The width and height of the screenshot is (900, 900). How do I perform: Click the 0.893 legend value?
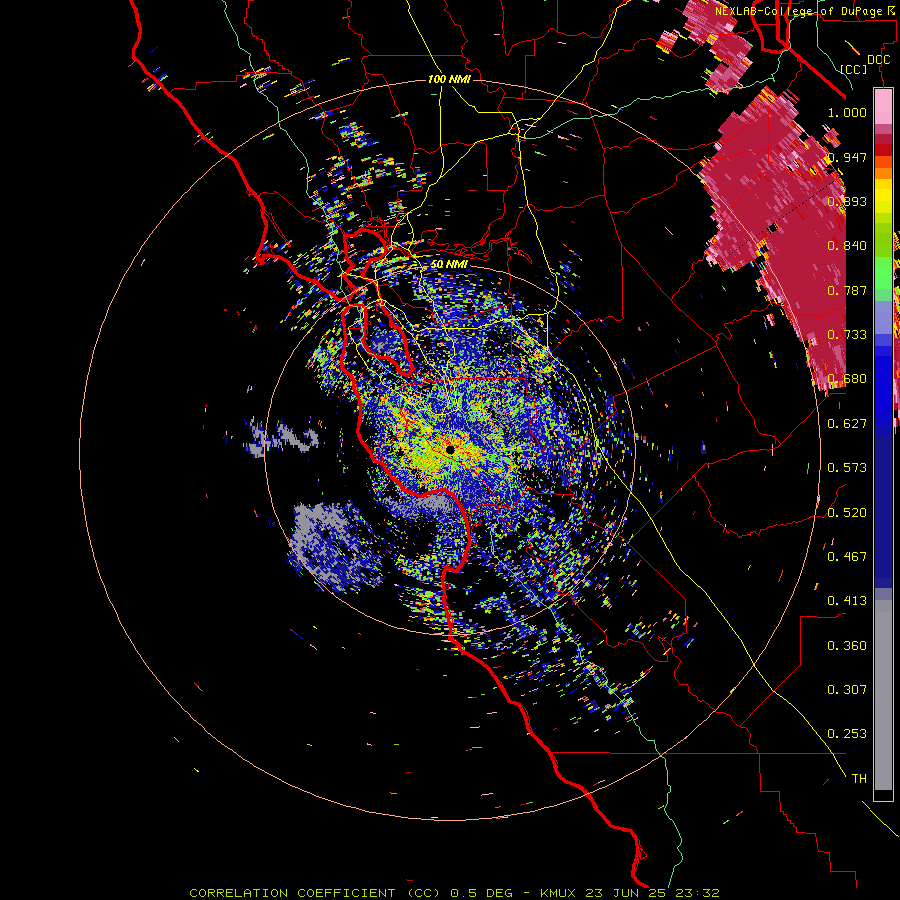pos(847,201)
